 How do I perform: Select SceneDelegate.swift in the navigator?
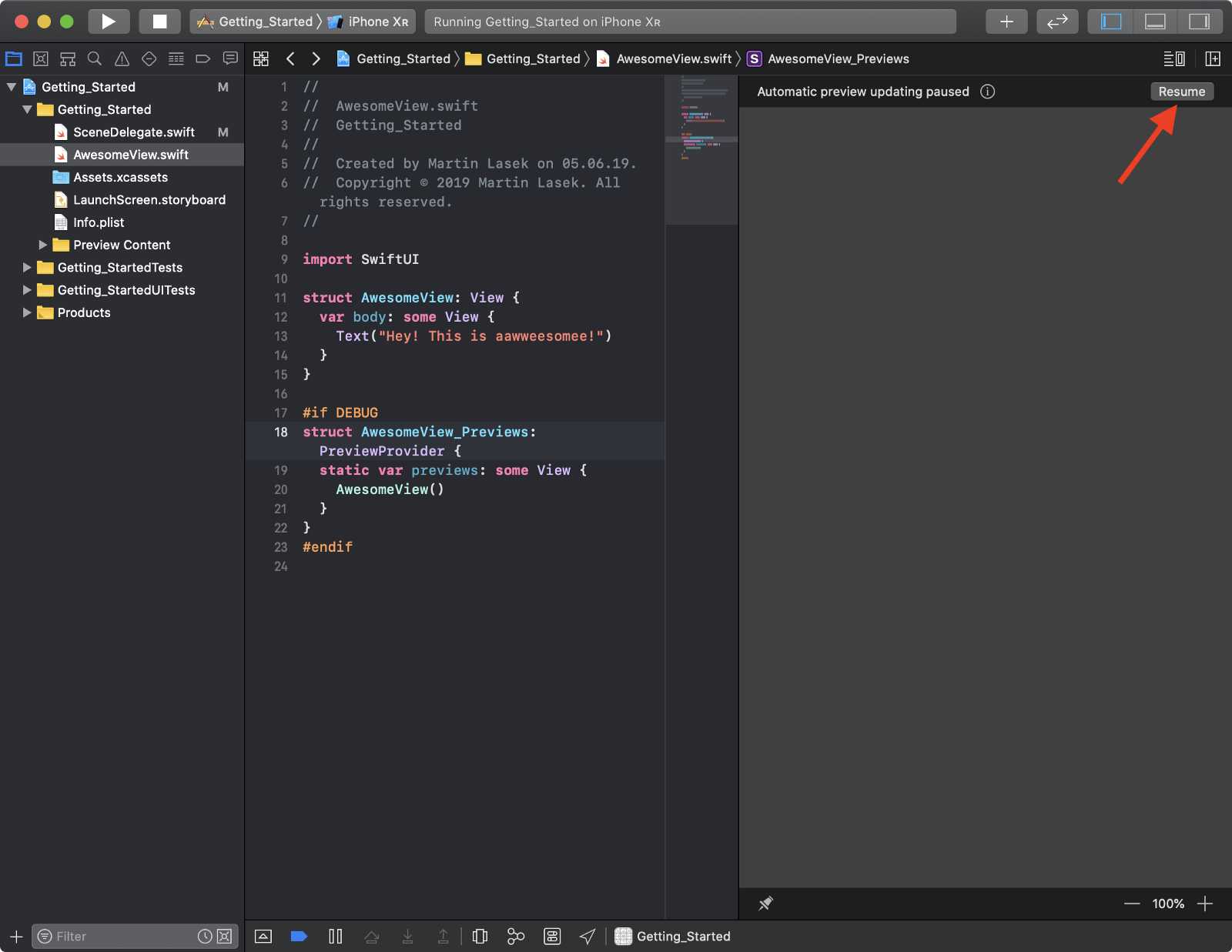(133, 132)
